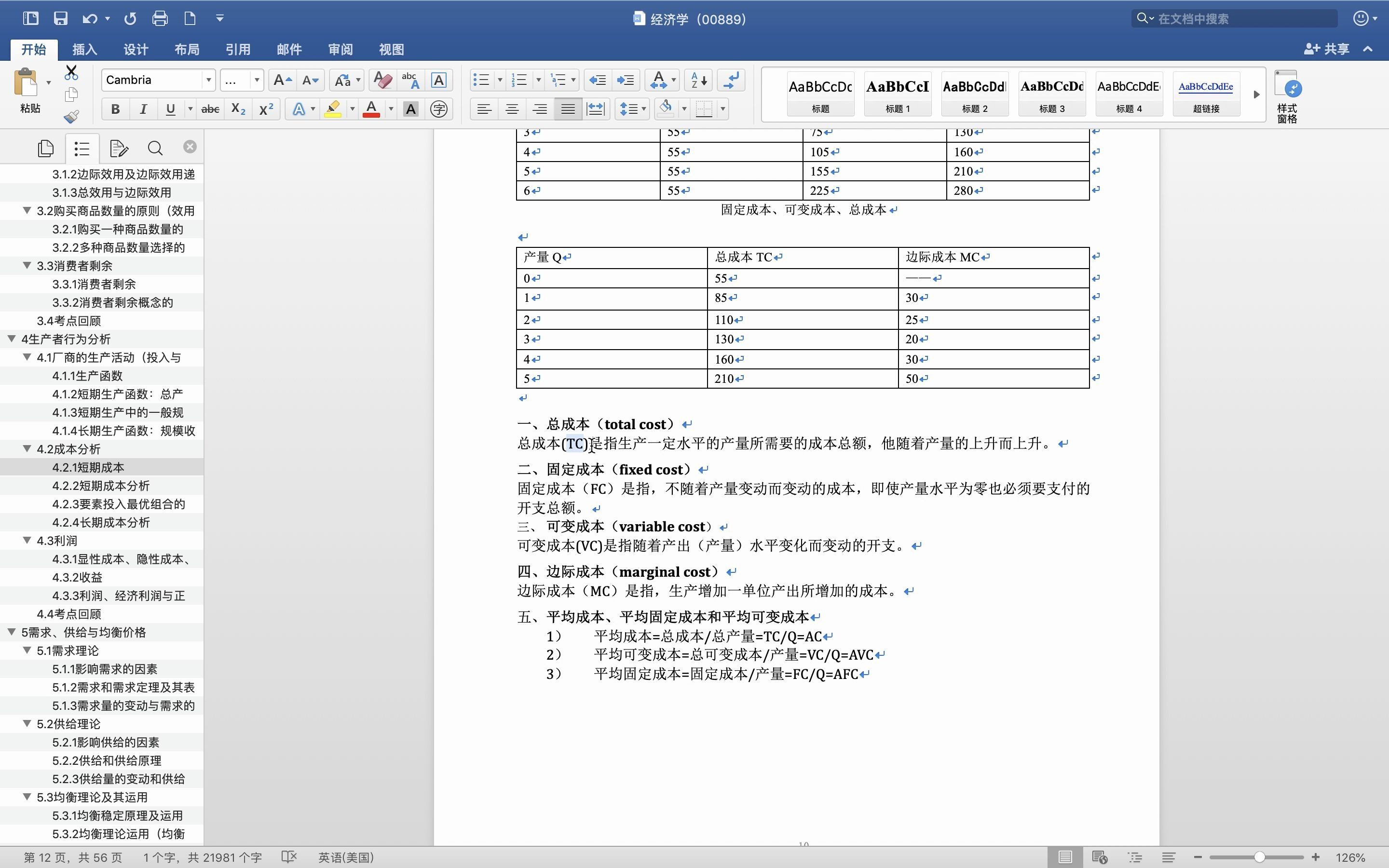This screenshot has width=1389, height=868.
Task: Open the search in navigation pane
Action: click(x=154, y=148)
